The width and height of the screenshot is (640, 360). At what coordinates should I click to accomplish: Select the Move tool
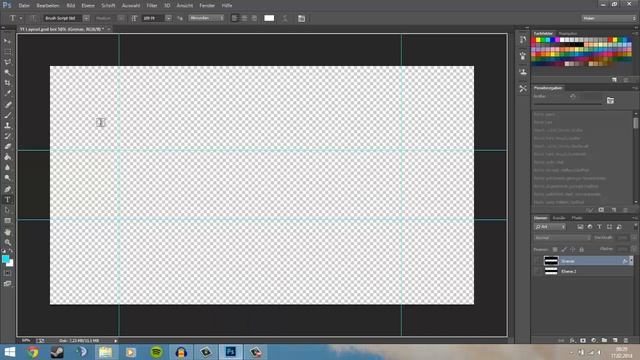tap(7, 41)
